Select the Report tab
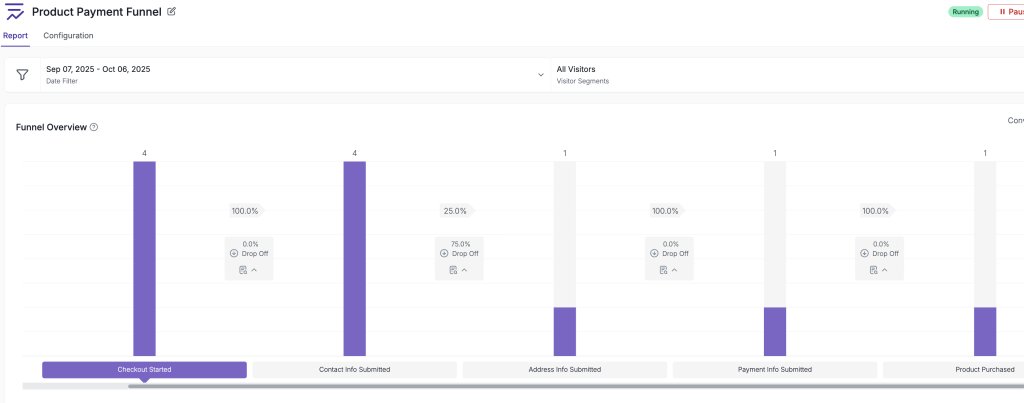The width and height of the screenshot is (1024, 403). tap(15, 36)
